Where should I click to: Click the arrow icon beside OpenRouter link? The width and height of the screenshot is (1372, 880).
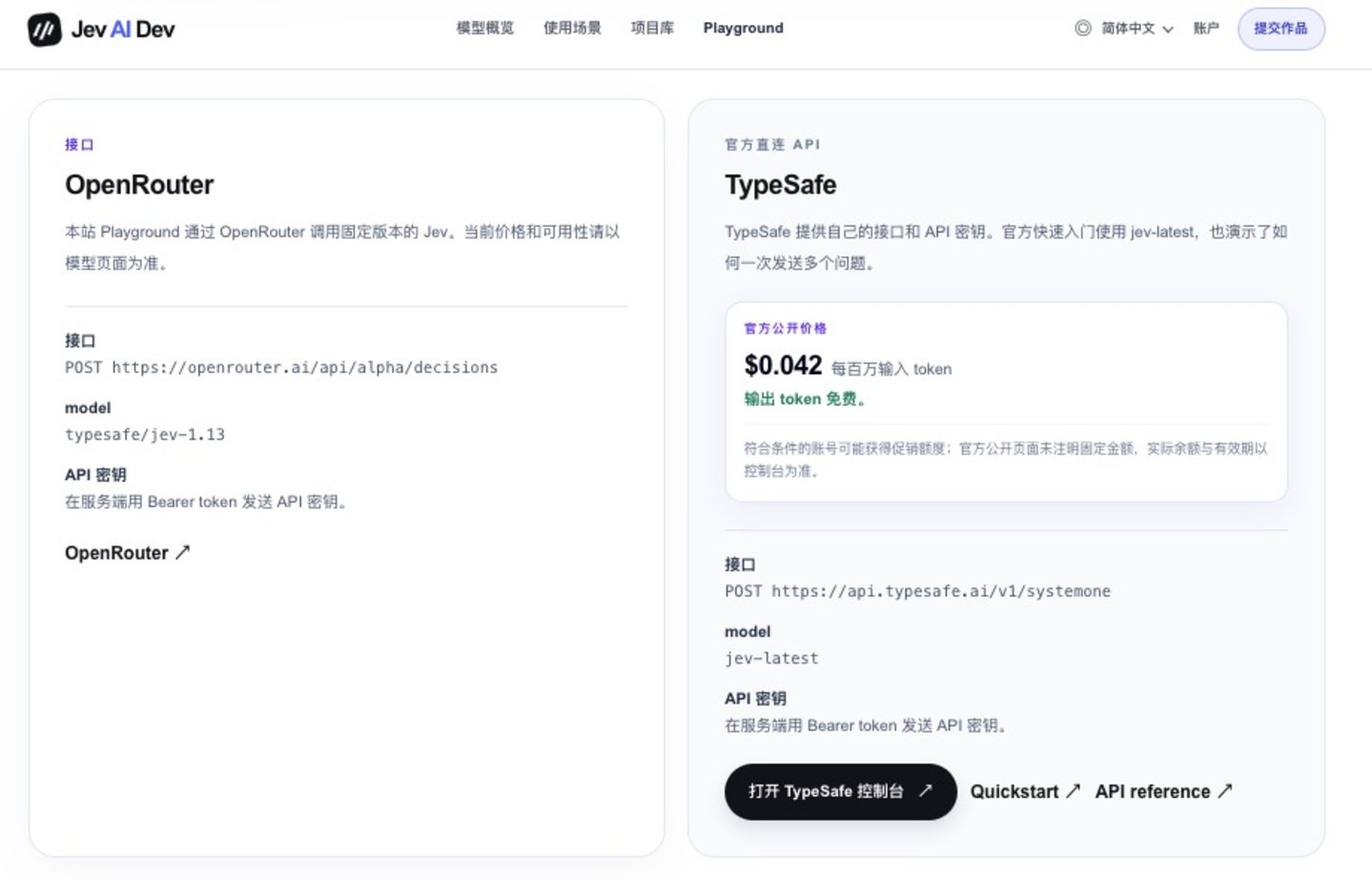pos(182,552)
